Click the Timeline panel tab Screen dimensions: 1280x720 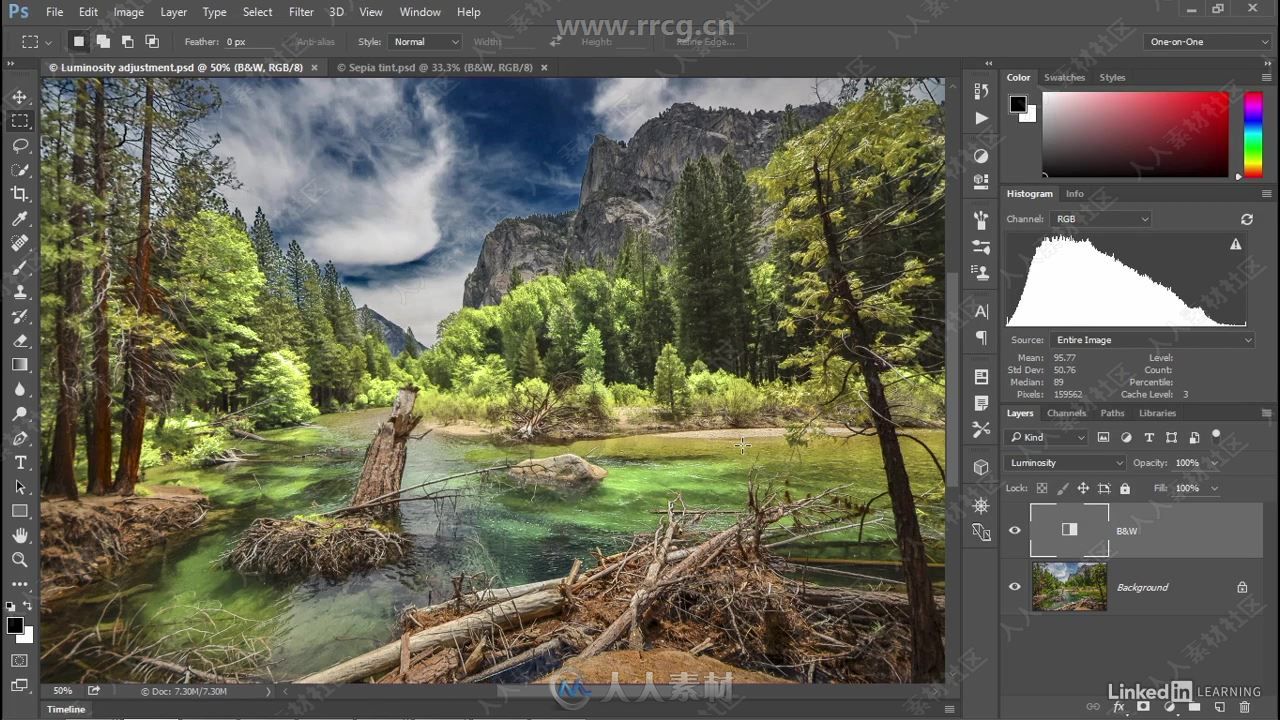66,709
